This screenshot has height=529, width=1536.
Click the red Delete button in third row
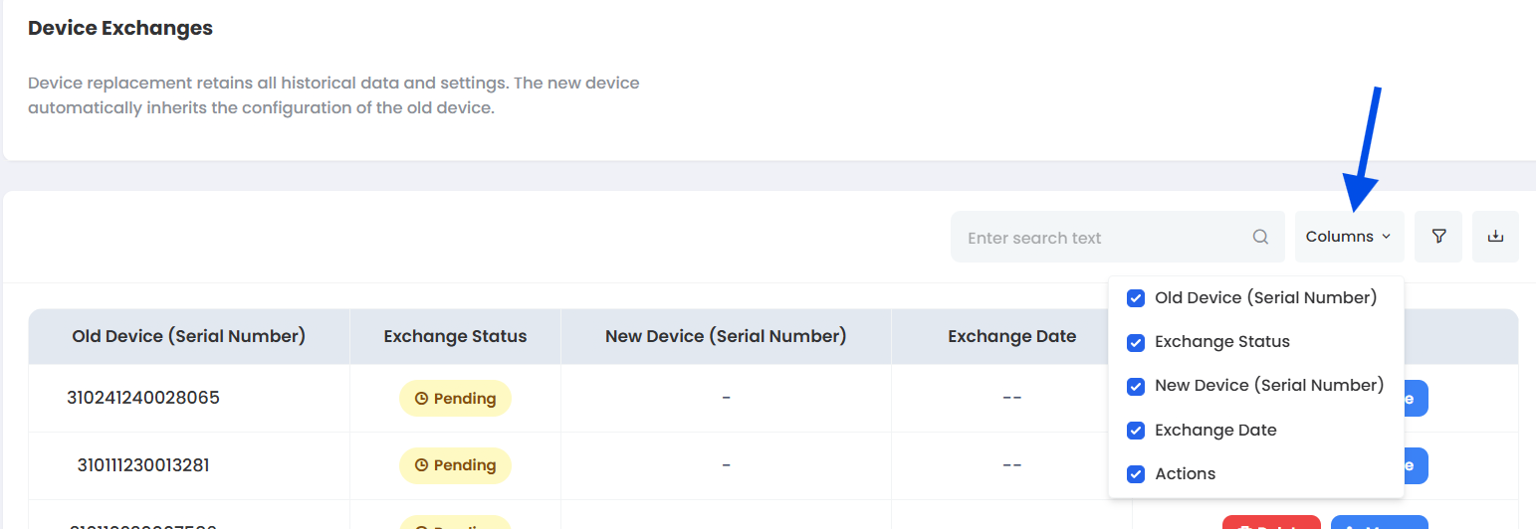[x=1271, y=523]
